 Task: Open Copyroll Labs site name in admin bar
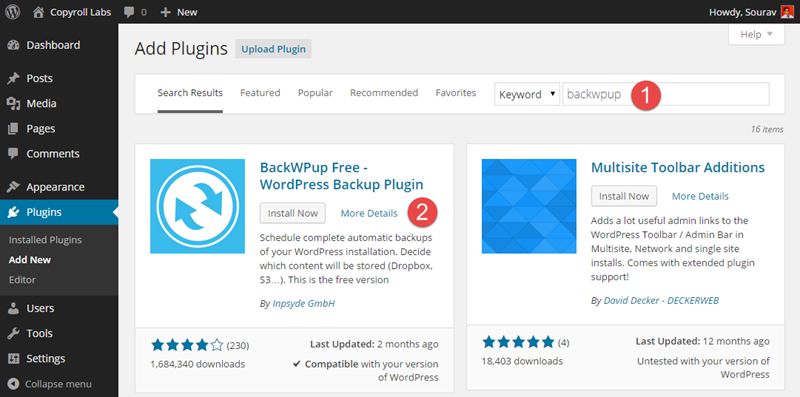point(81,12)
